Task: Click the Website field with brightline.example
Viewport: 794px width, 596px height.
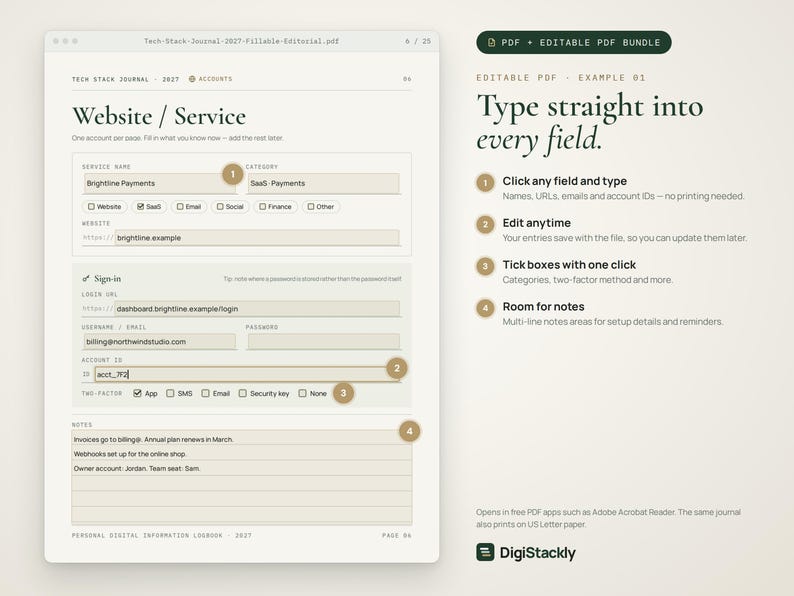Action: (x=257, y=237)
